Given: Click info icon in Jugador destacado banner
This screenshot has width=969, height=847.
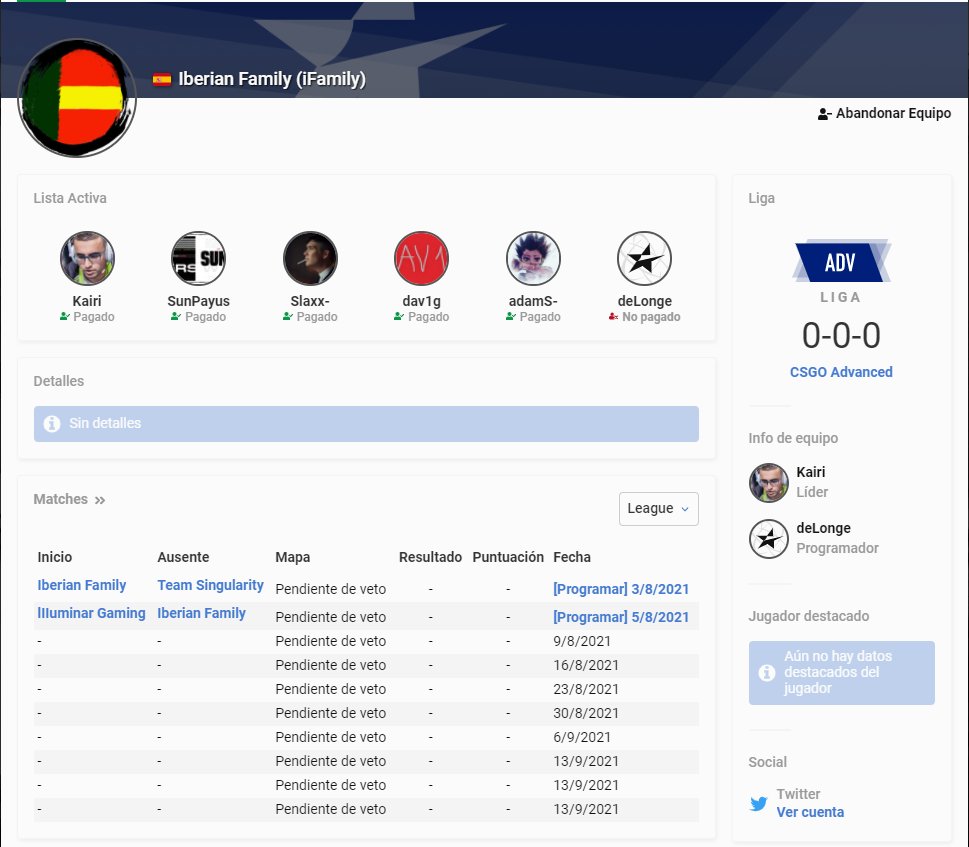Looking at the screenshot, I should (x=767, y=672).
